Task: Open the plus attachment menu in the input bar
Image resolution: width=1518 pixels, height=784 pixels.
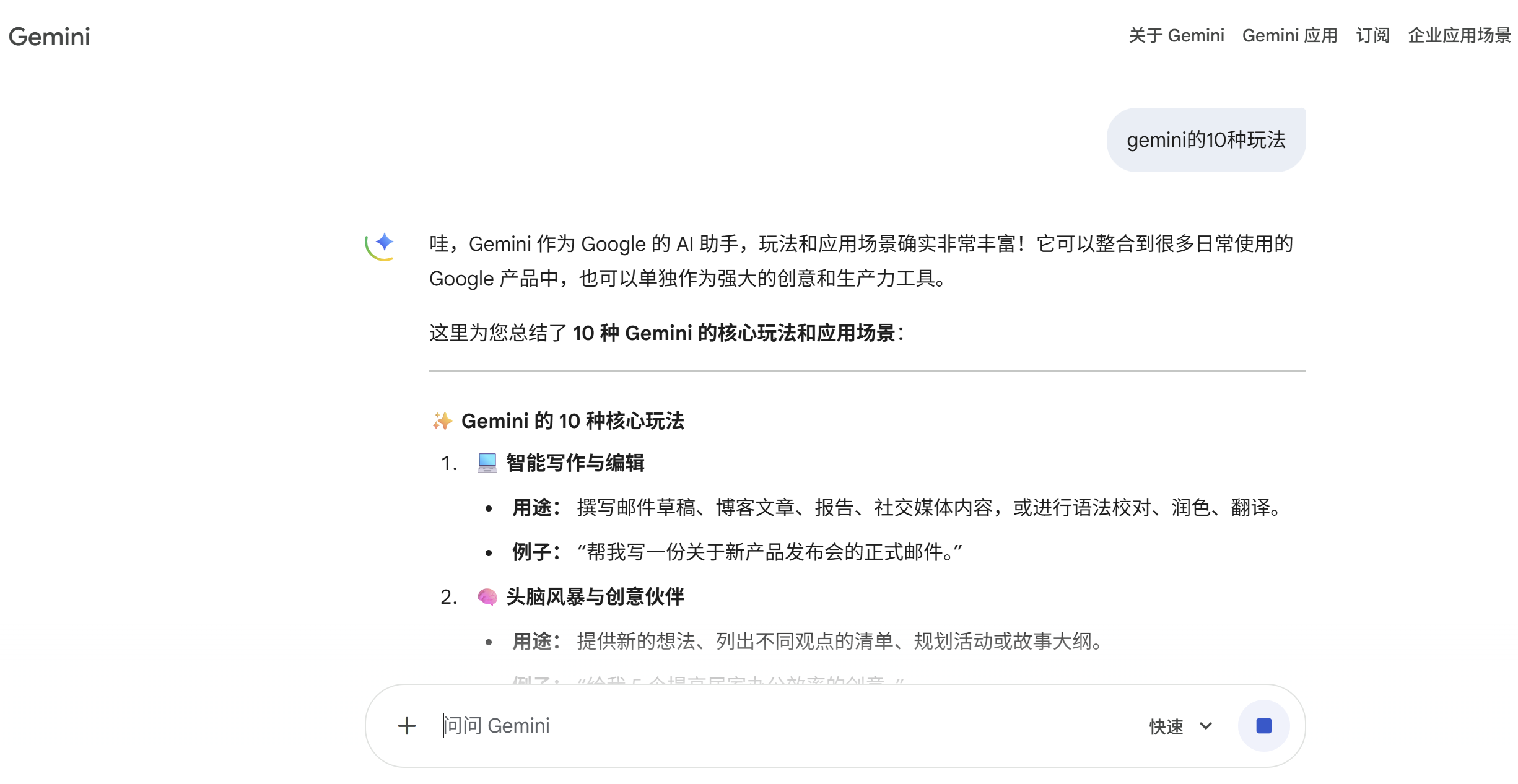Action: tap(407, 725)
